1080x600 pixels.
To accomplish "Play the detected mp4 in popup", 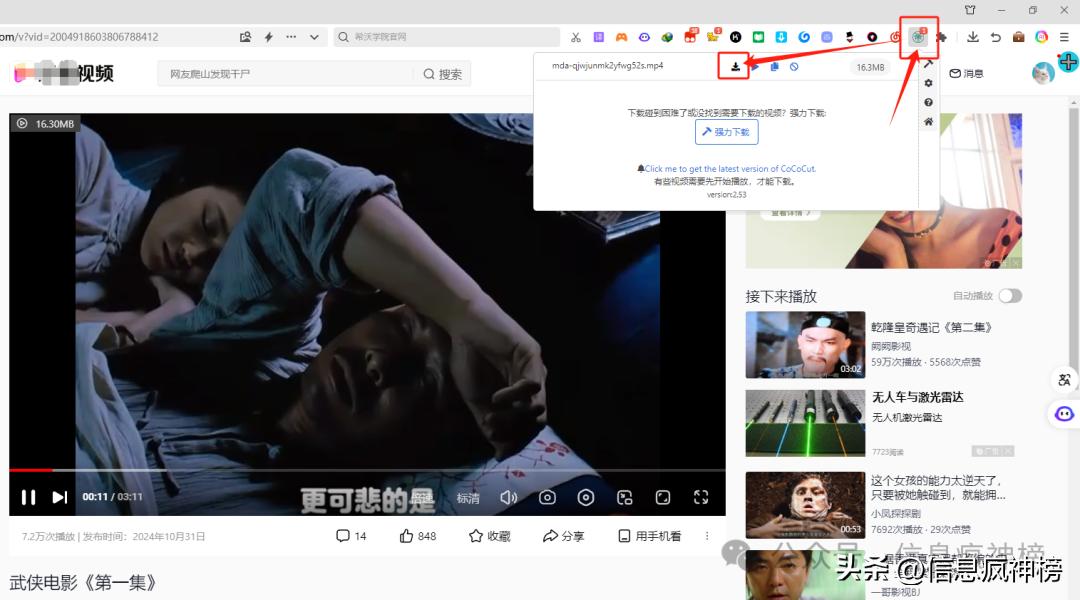I will coord(756,67).
